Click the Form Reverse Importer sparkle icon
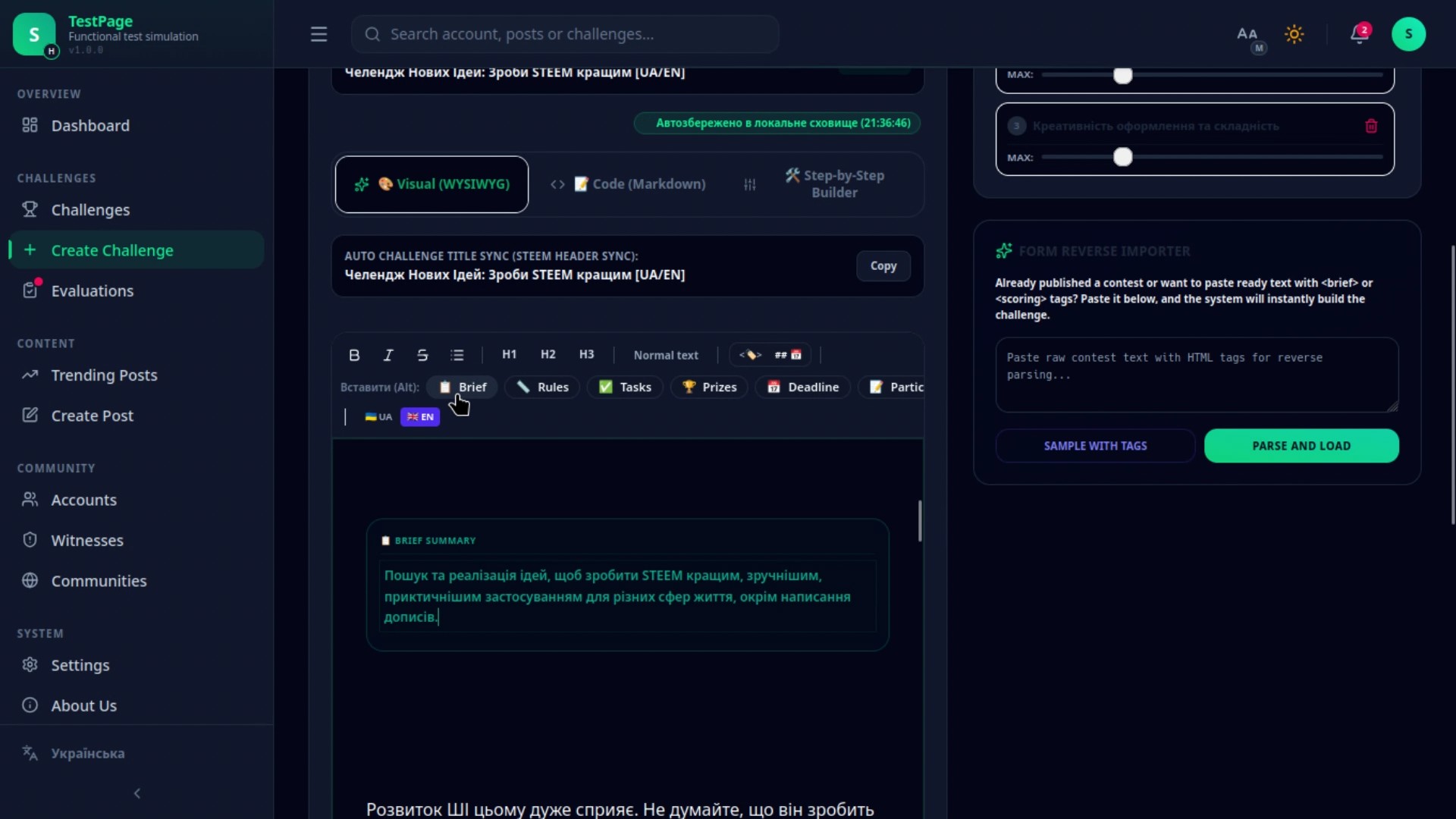This screenshot has height=819, width=1456. point(1004,251)
